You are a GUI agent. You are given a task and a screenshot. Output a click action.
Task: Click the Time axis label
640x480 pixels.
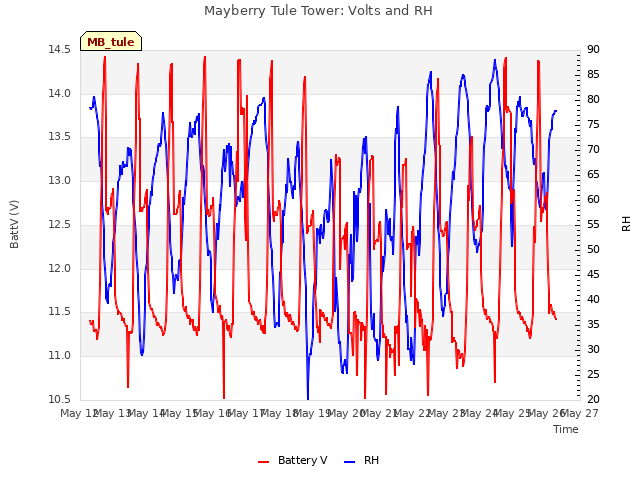coord(566,429)
